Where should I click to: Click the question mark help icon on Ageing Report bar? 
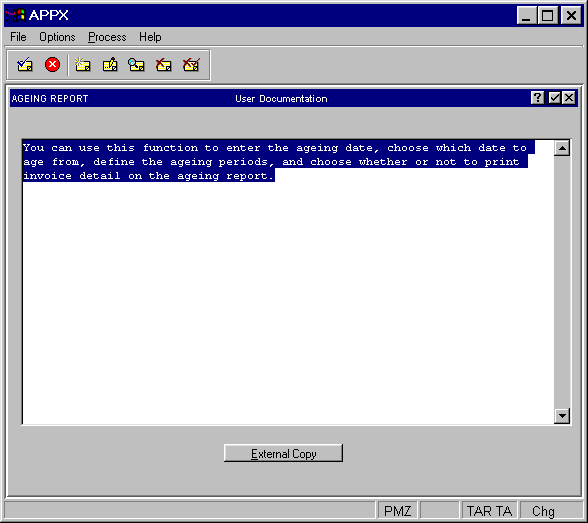(x=537, y=98)
